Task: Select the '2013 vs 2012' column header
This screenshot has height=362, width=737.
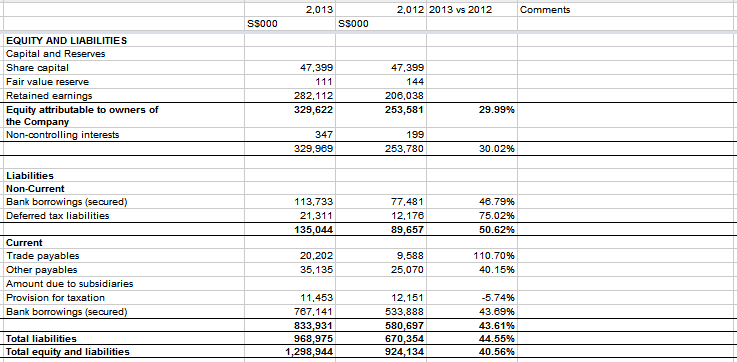Action: [472, 10]
